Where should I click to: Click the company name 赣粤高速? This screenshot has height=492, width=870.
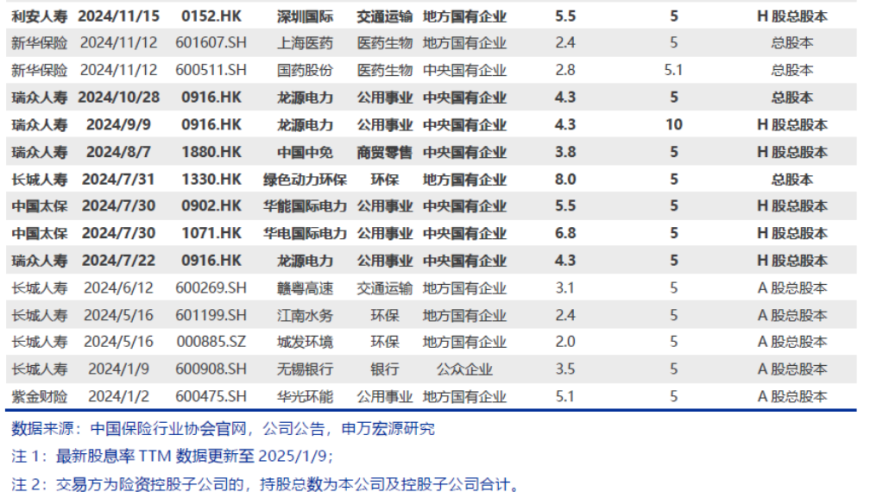(x=305, y=288)
